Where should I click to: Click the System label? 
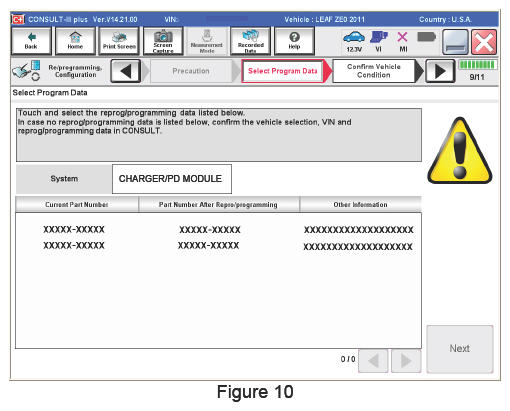pyautogui.click(x=64, y=179)
